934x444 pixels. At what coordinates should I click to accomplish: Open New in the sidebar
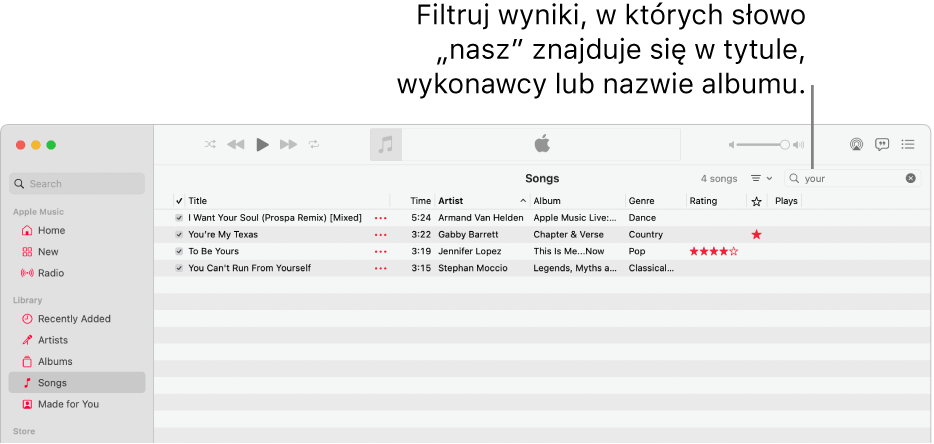(48, 252)
